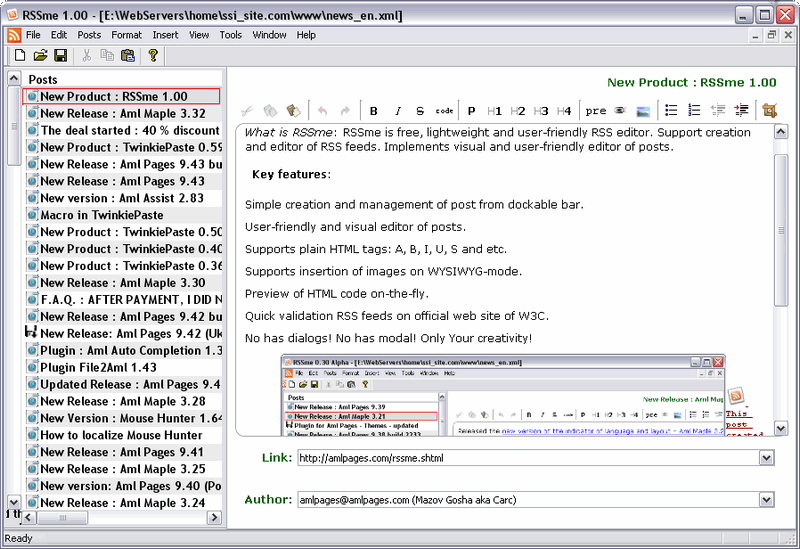Apply pre preformatted style

(595, 111)
